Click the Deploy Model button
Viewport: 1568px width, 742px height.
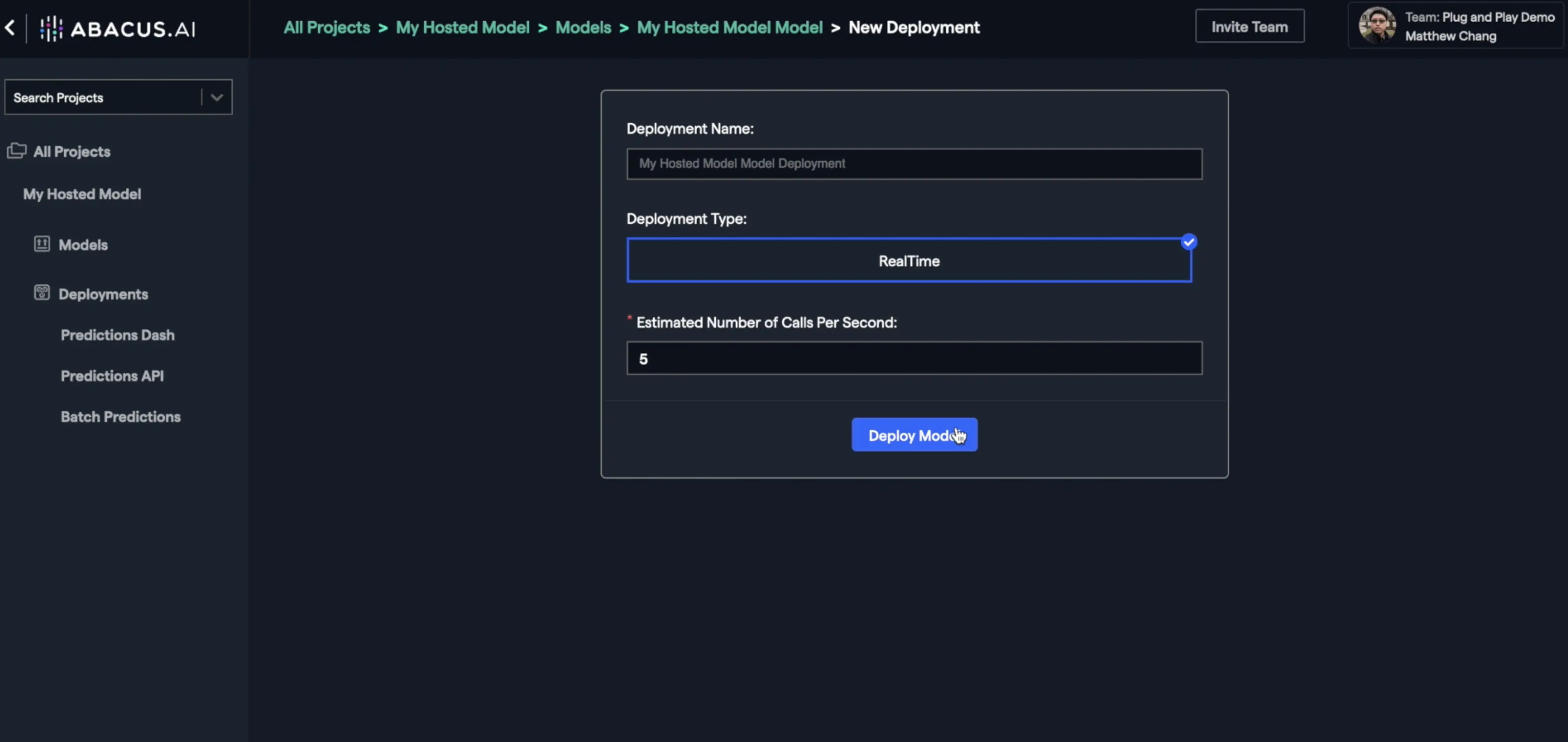point(914,435)
